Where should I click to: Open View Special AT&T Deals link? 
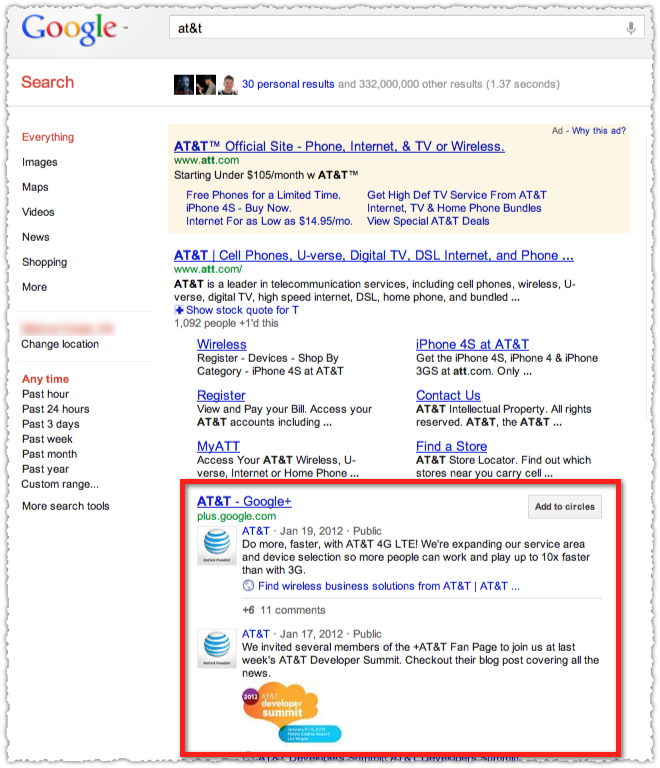click(428, 221)
